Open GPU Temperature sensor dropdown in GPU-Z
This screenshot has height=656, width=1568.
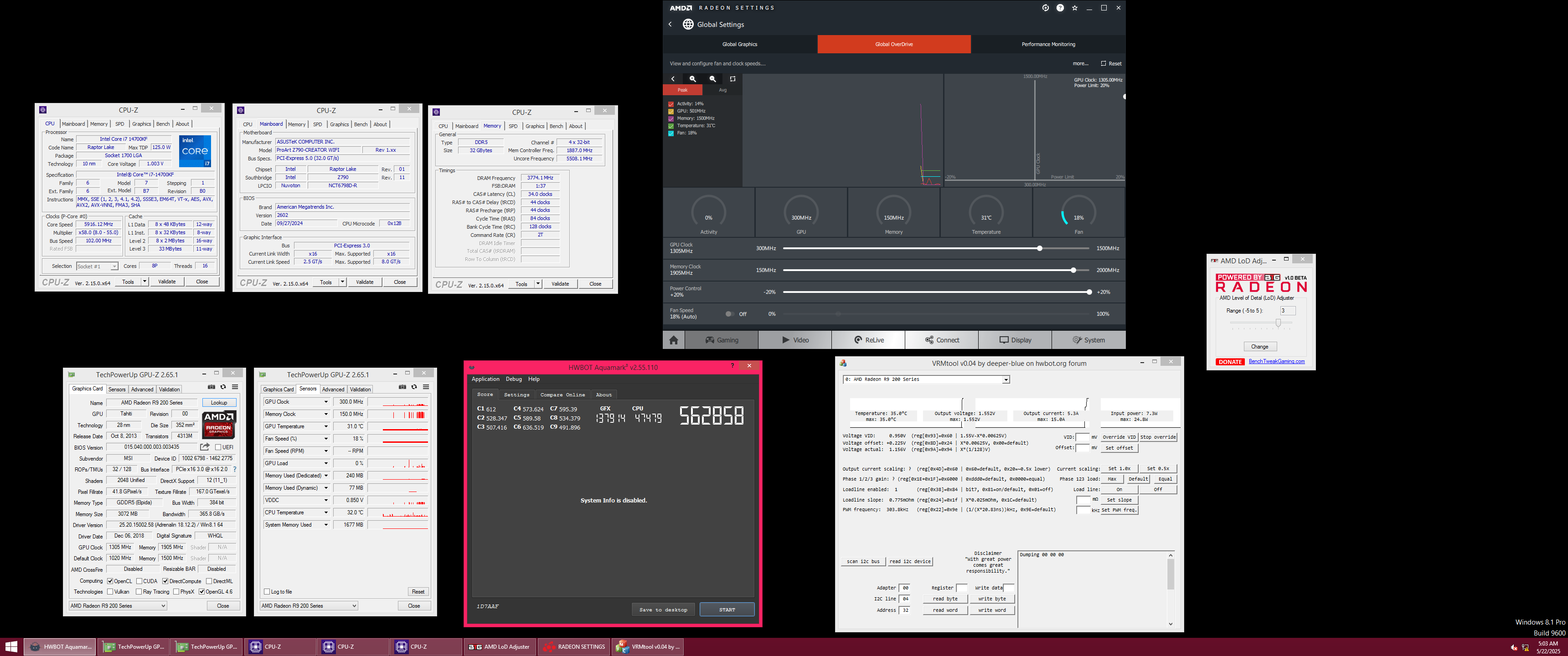pos(325,426)
